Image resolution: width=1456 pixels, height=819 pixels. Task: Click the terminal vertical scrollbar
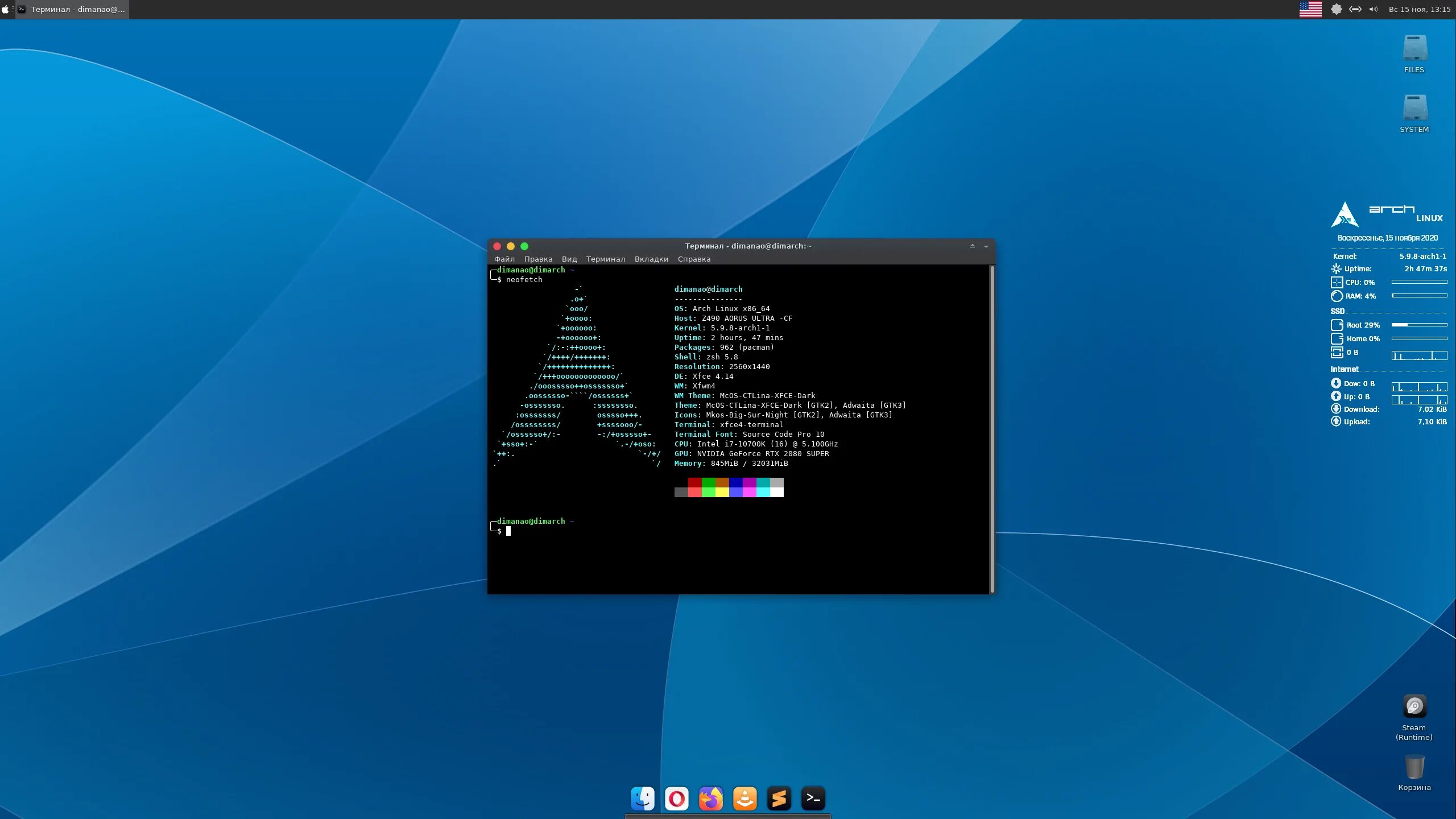992,429
